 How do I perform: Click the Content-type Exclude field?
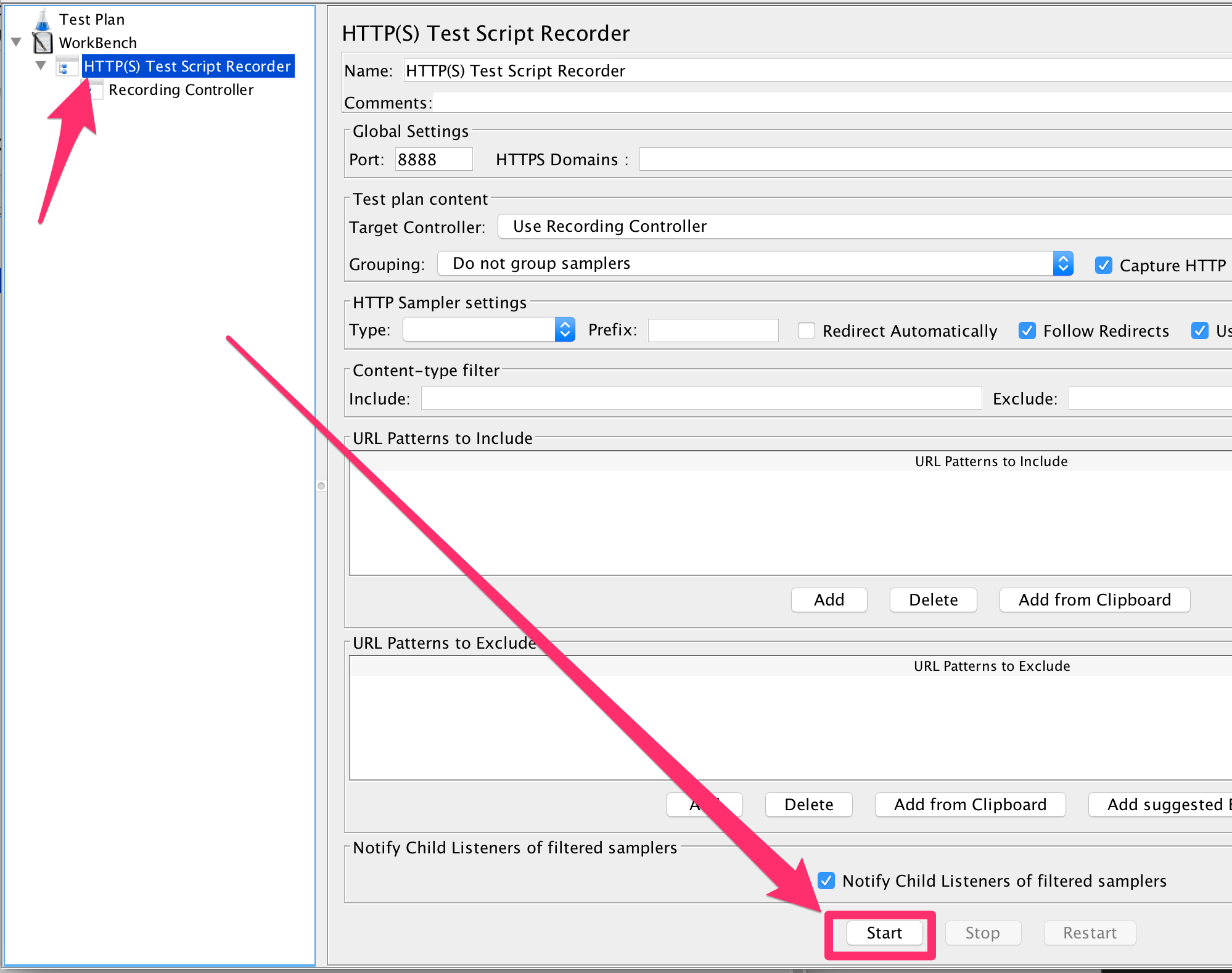(x=1150, y=398)
